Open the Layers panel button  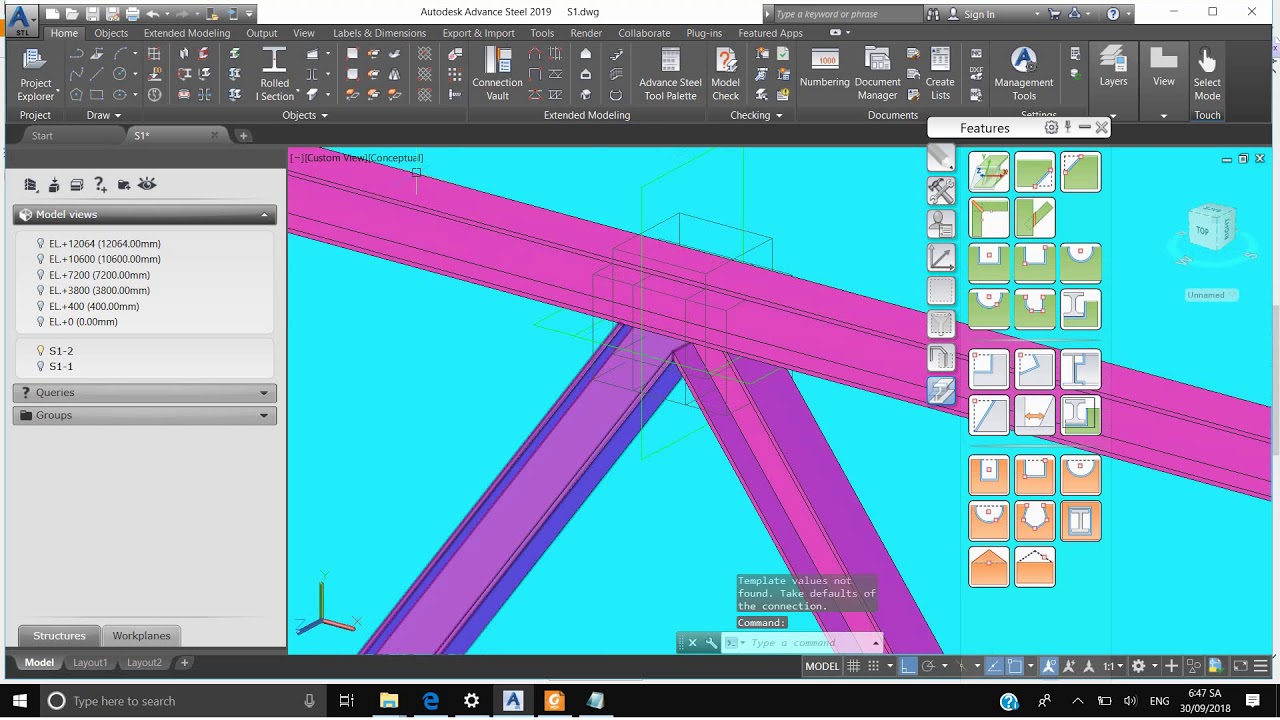[1113, 68]
